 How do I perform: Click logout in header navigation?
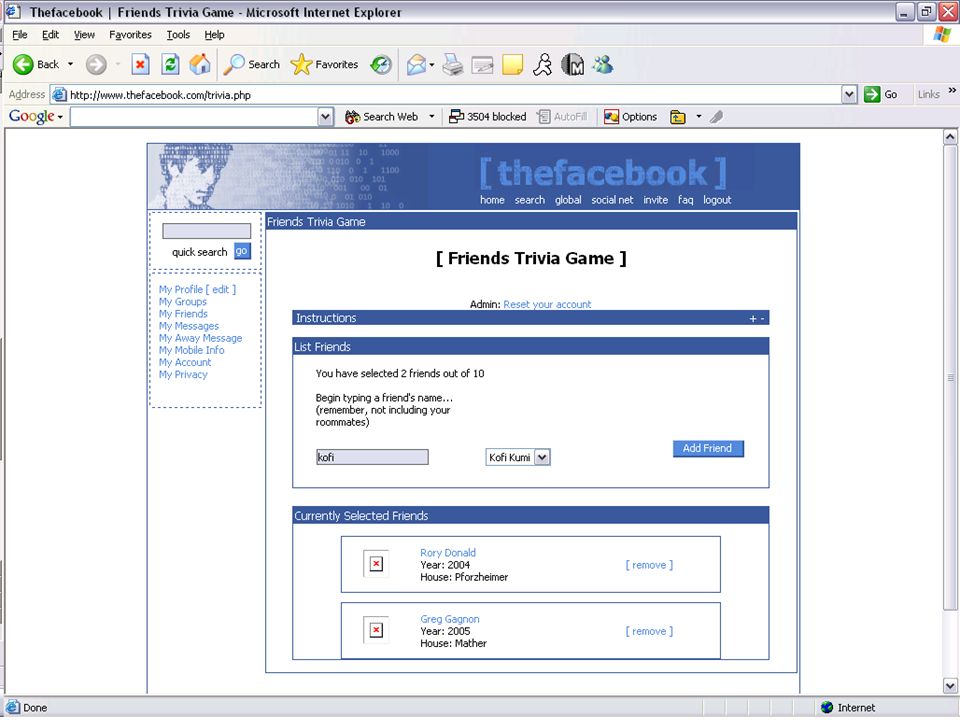(x=717, y=200)
